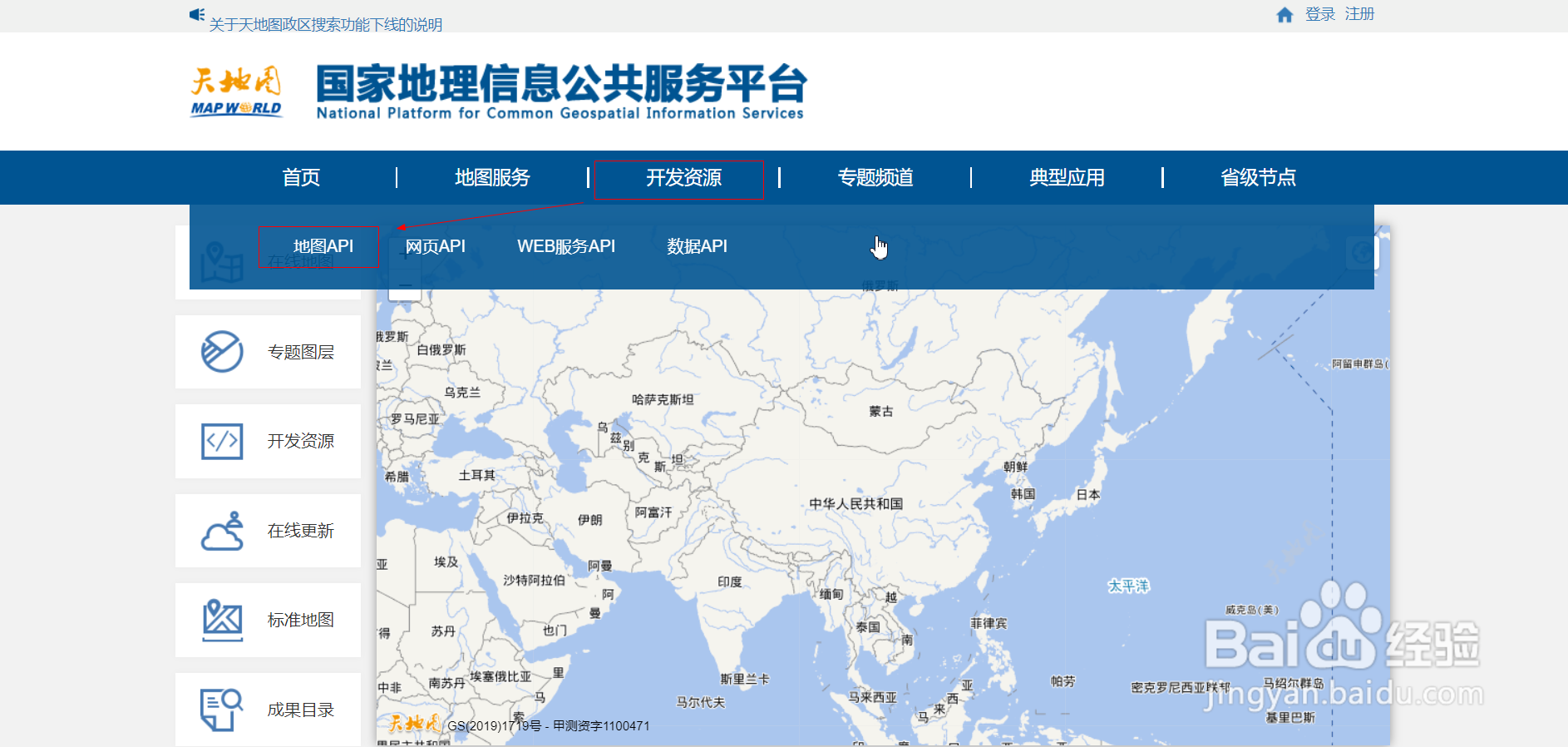The height and width of the screenshot is (747, 1568).
Task: Click the 注册 register link
Action: point(1360,14)
